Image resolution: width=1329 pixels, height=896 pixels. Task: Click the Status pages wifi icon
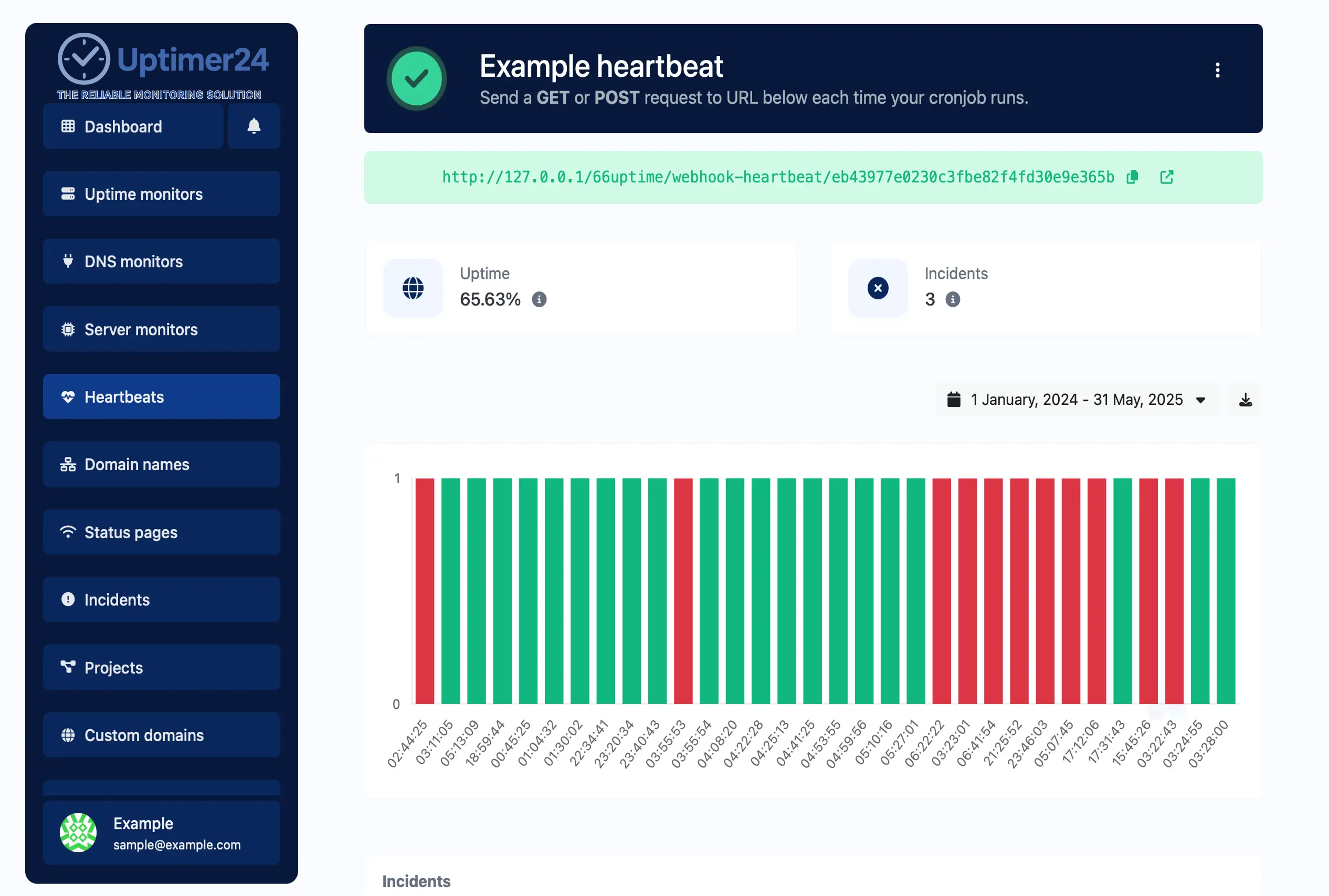click(68, 532)
